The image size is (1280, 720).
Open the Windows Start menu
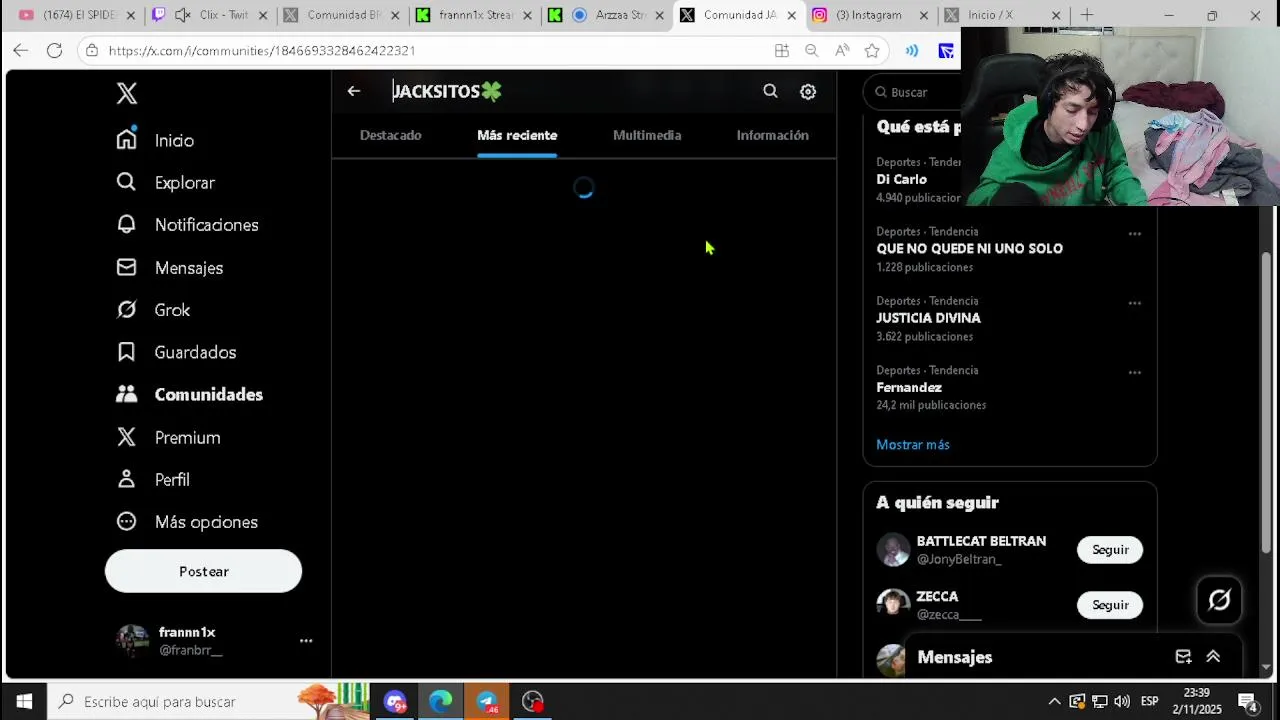24,701
